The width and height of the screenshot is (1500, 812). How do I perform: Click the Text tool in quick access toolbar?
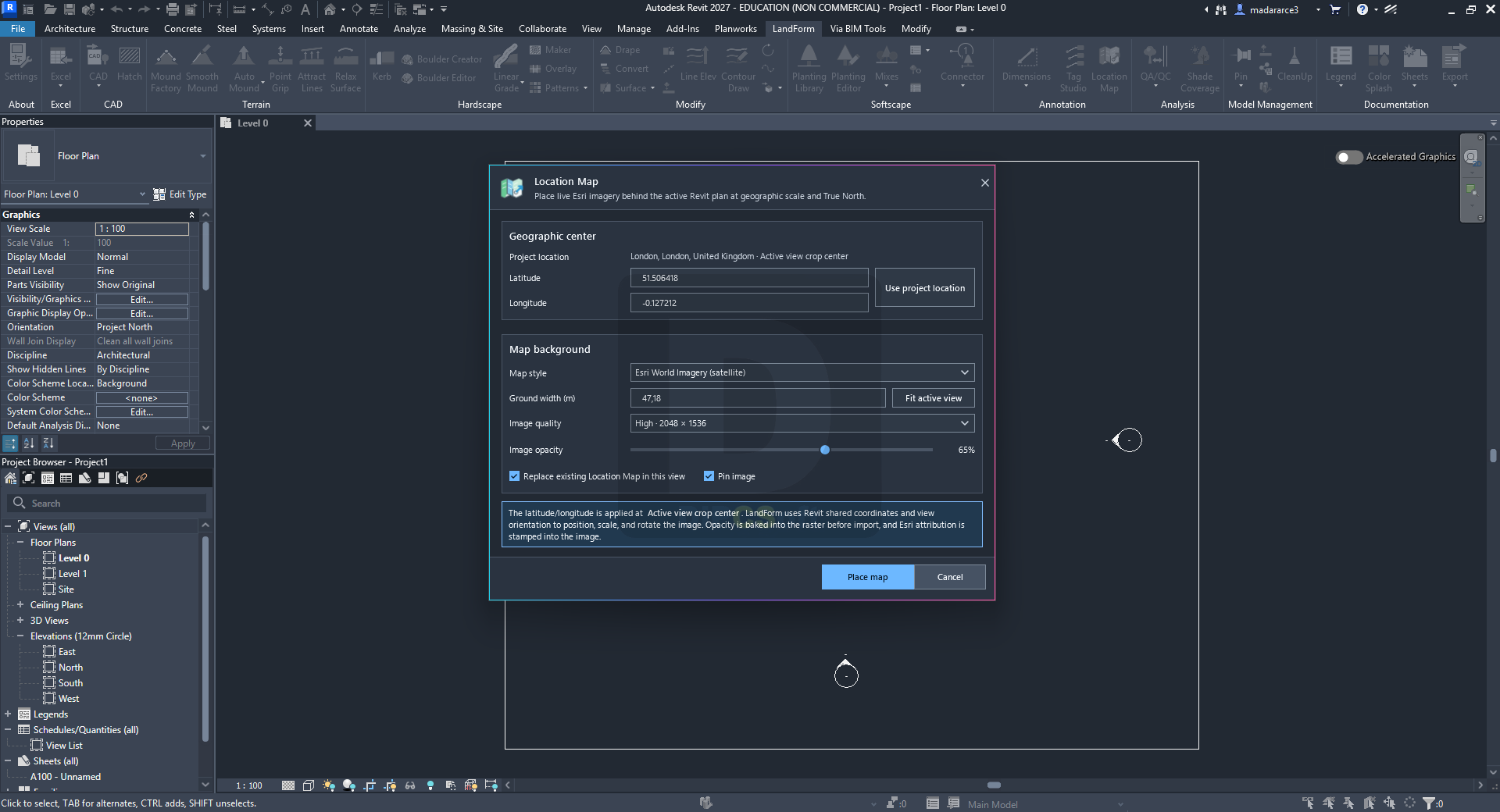[305, 9]
